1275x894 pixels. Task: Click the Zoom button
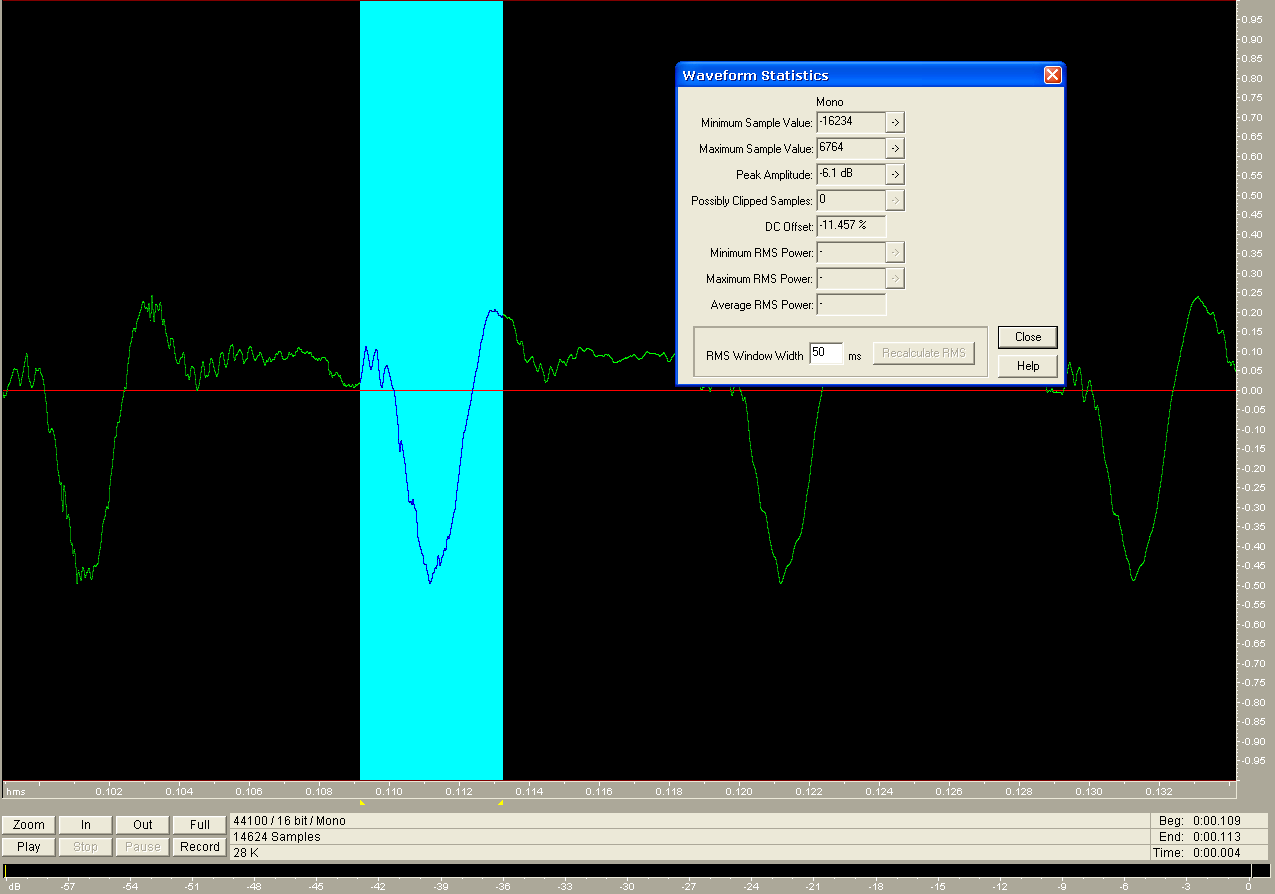[29, 825]
